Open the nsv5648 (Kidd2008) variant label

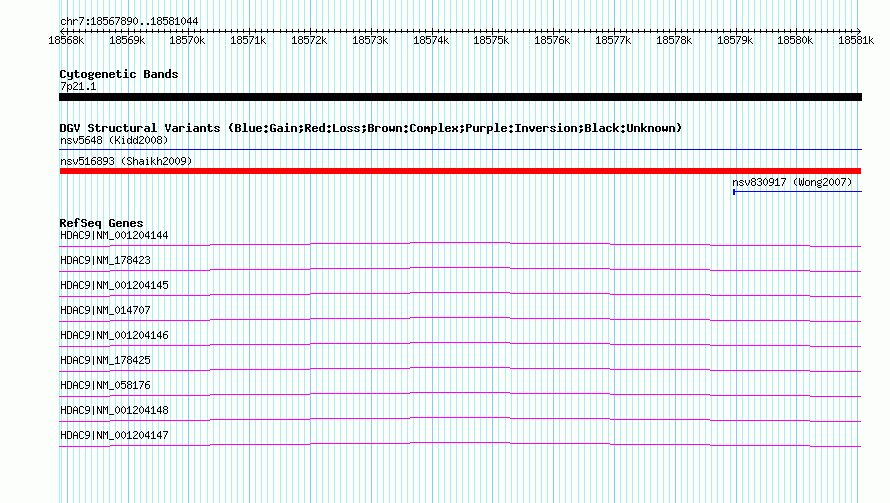coord(114,140)
